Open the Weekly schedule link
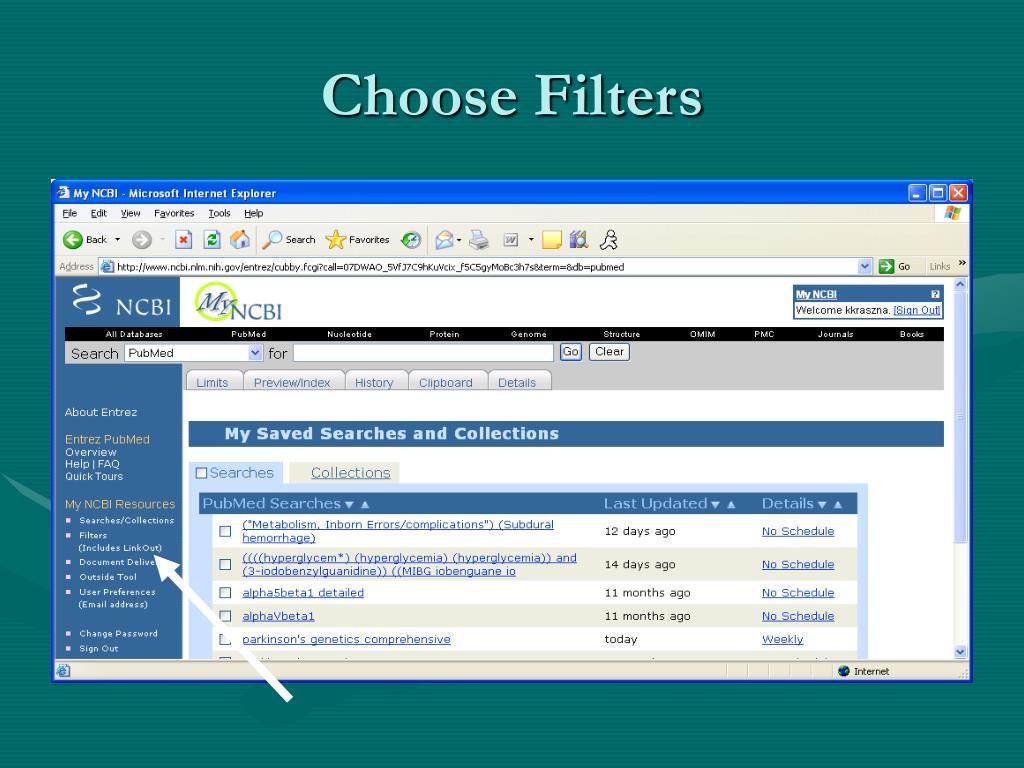 tap(782, 639)
